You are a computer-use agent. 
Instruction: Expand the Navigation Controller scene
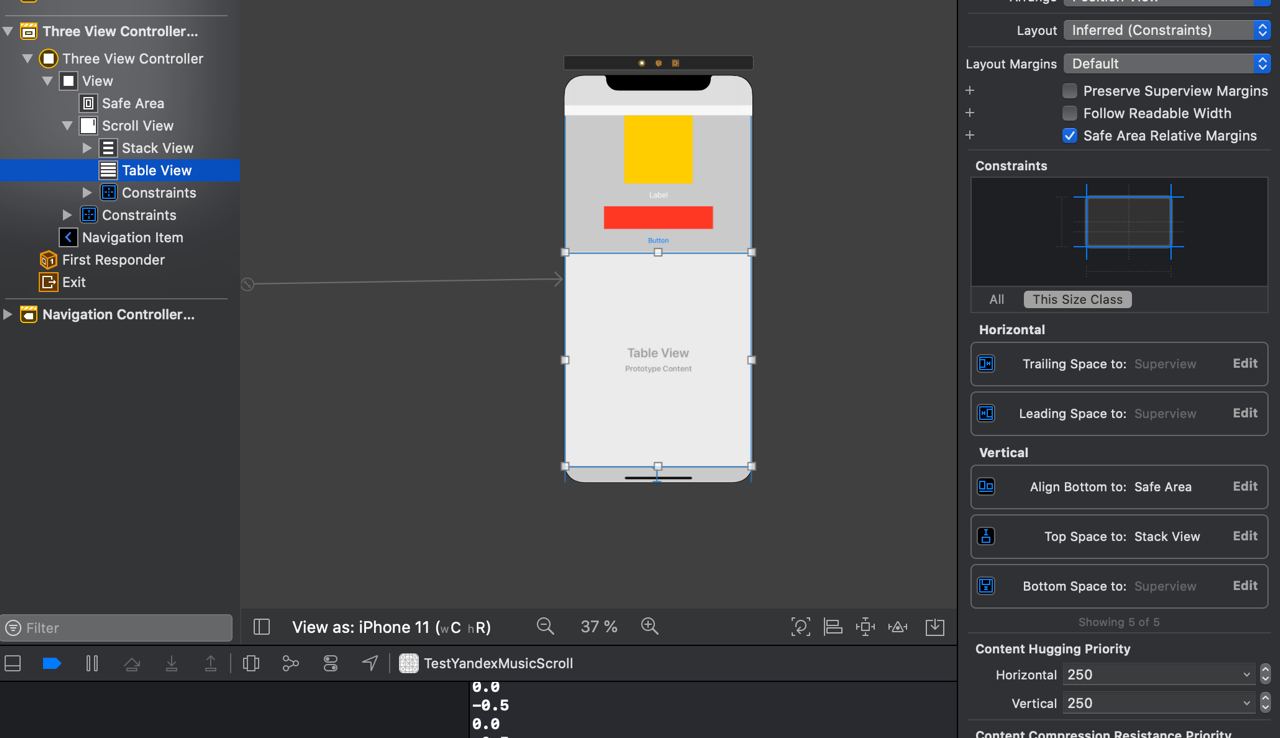click(8, 314)
